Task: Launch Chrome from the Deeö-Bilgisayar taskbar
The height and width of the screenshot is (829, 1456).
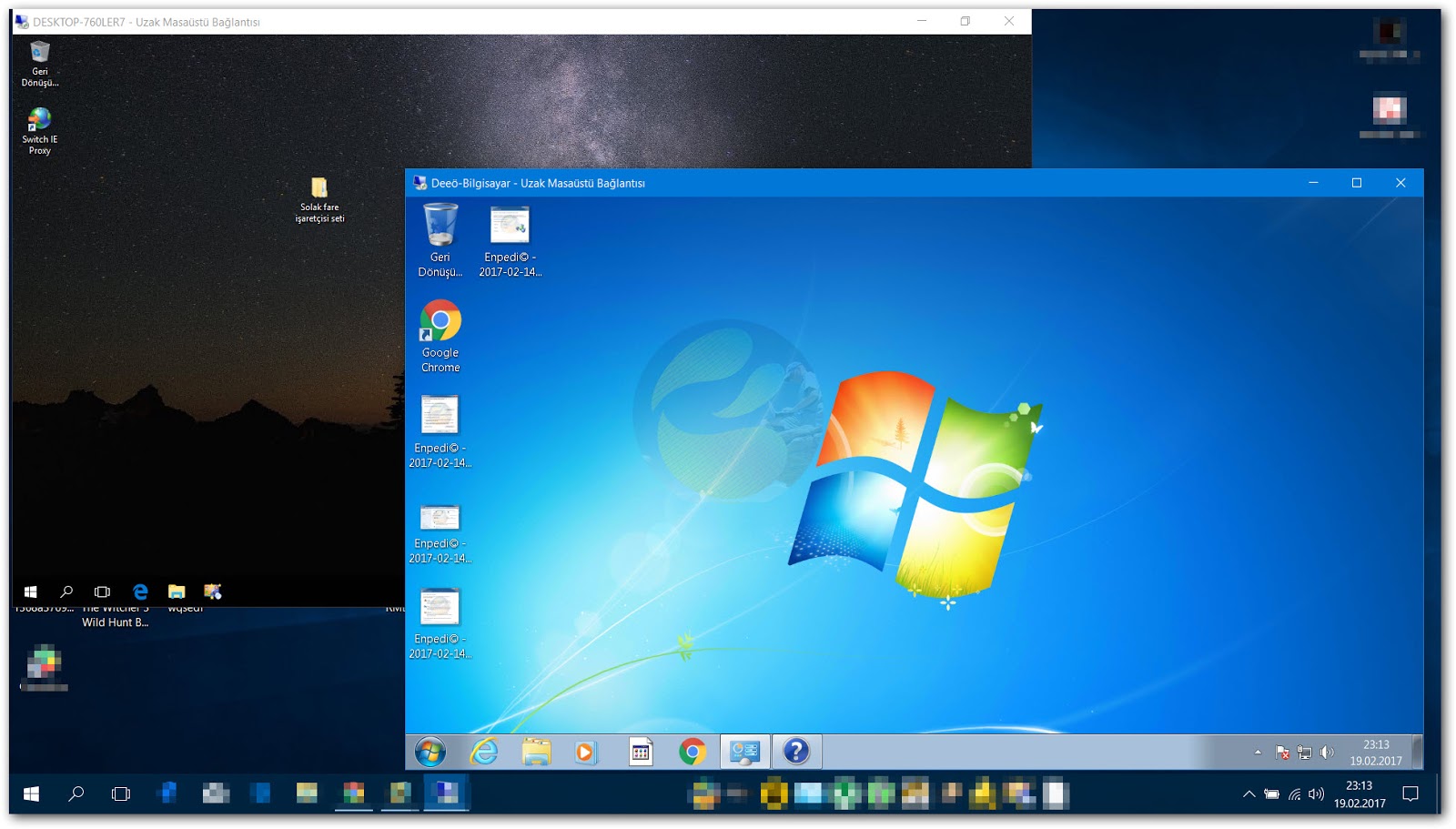Action: (x=693, y=752)
